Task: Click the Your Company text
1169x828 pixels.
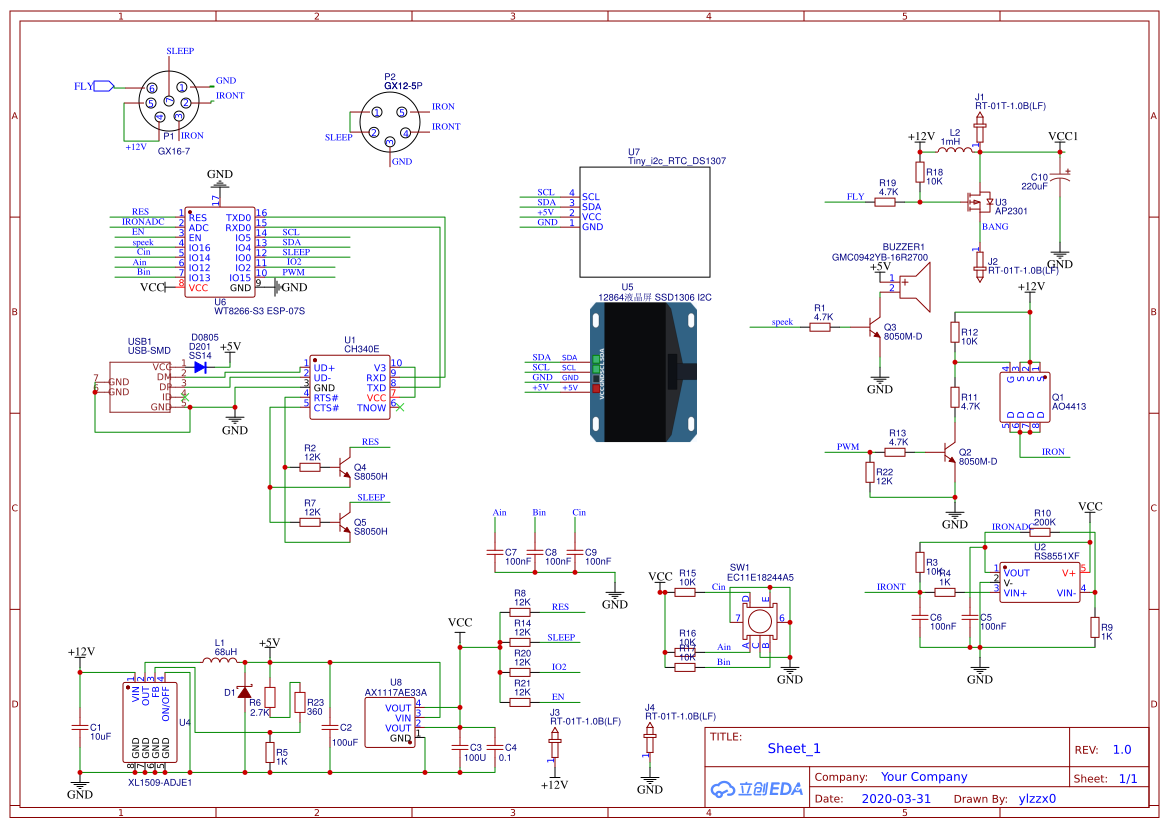Action: click(924, 777)
